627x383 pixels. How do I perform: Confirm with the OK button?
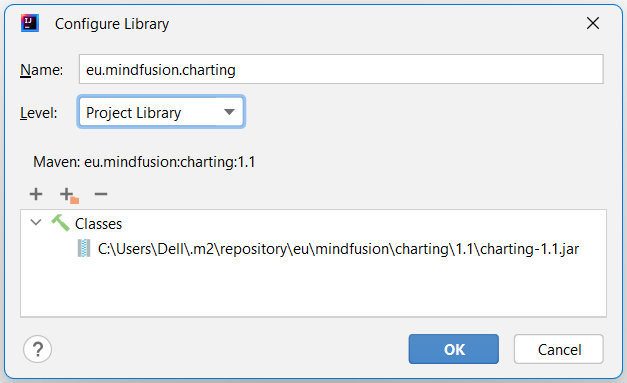(x=453, y=349)
